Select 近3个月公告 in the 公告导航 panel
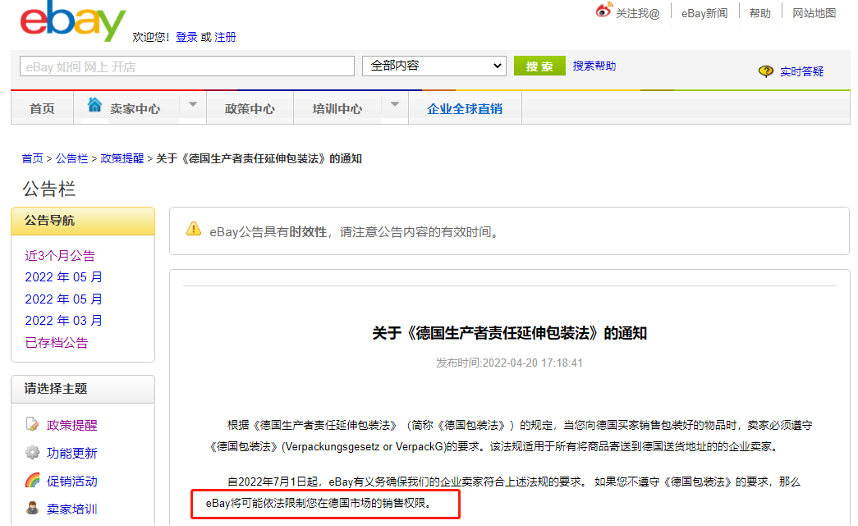This screenshot has height=526, width=858. pos(60,256)
